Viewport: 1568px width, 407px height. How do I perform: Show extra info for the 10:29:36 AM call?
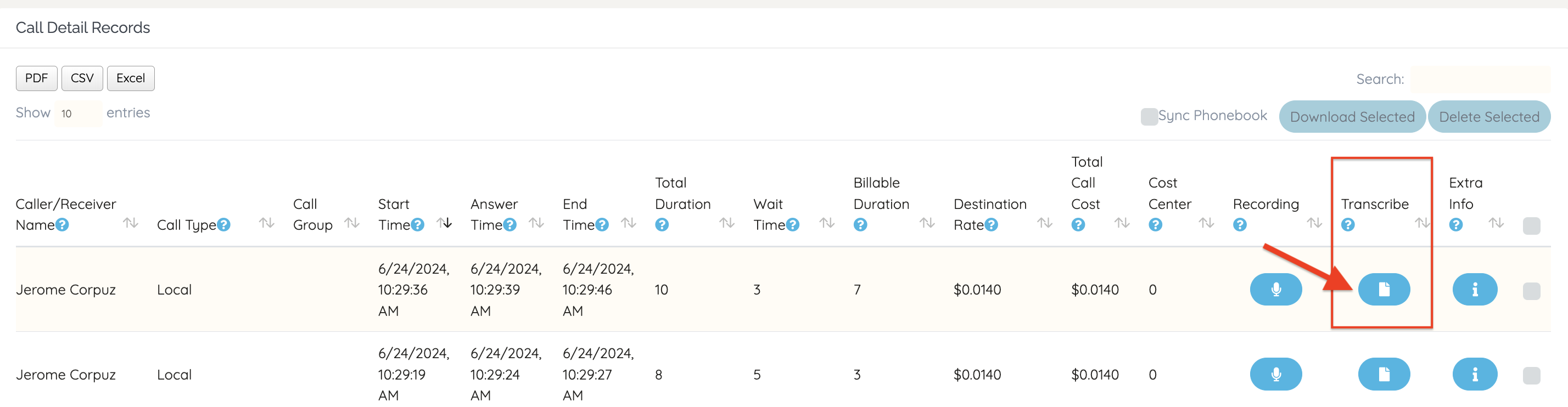click(x=1474, y=290)
